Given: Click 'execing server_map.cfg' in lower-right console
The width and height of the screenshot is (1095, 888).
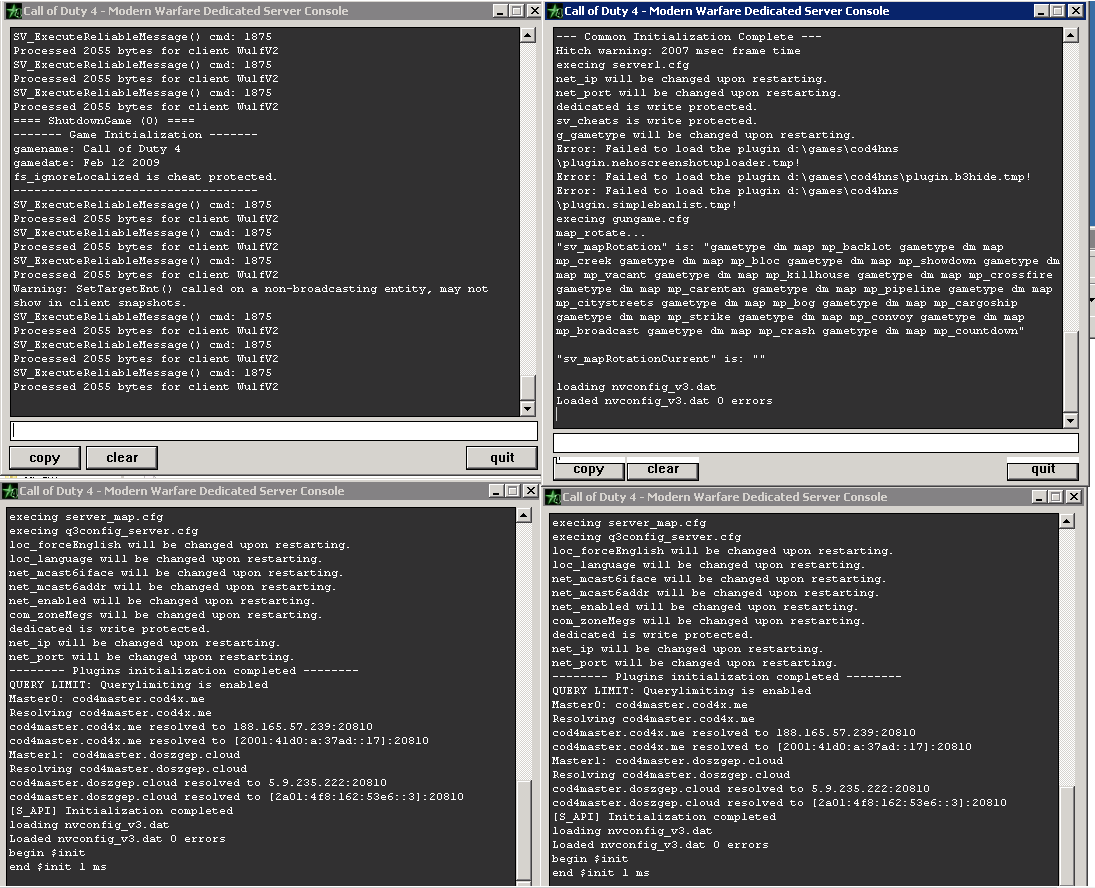Looking at the screenshot, I should coord(629,523).
